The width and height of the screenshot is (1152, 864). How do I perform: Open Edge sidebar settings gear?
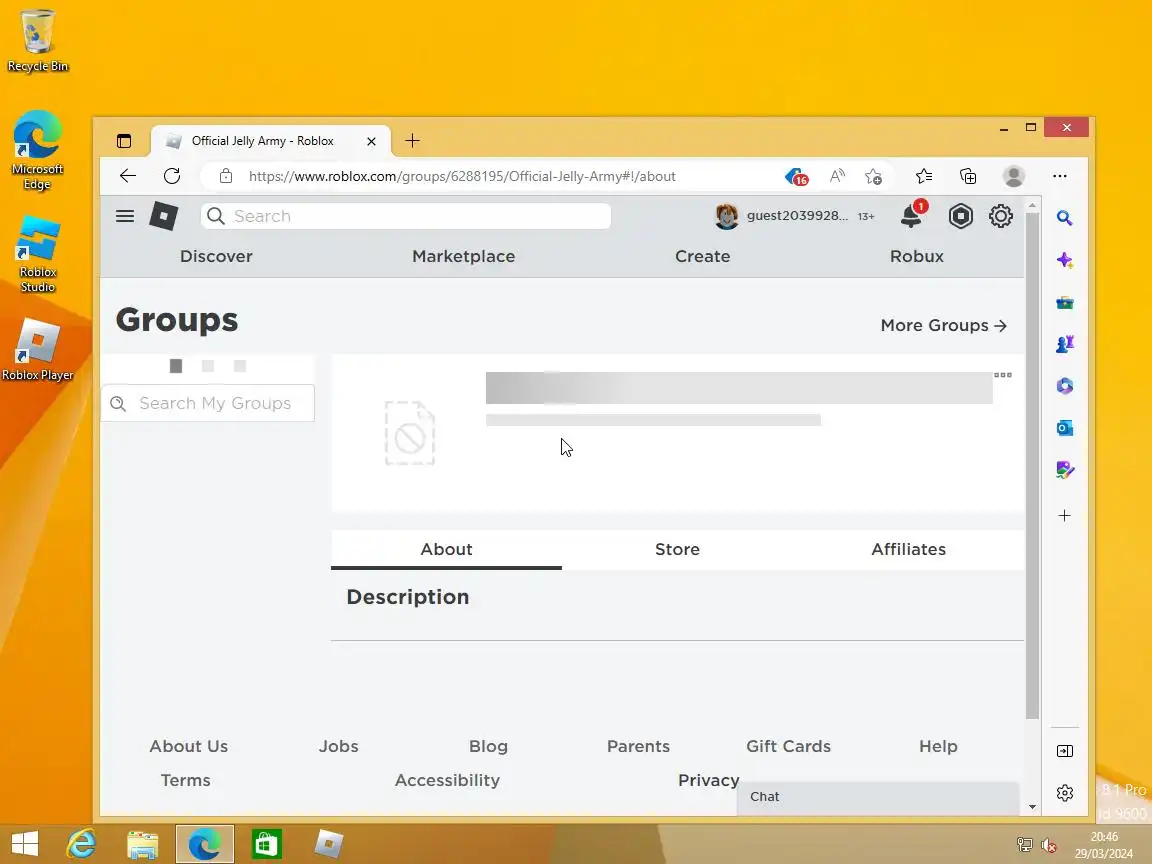(1065, 793)
